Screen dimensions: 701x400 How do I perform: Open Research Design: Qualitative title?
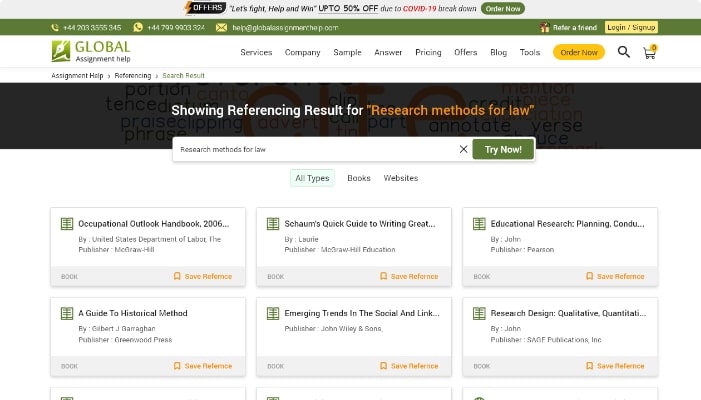point(568,313)
